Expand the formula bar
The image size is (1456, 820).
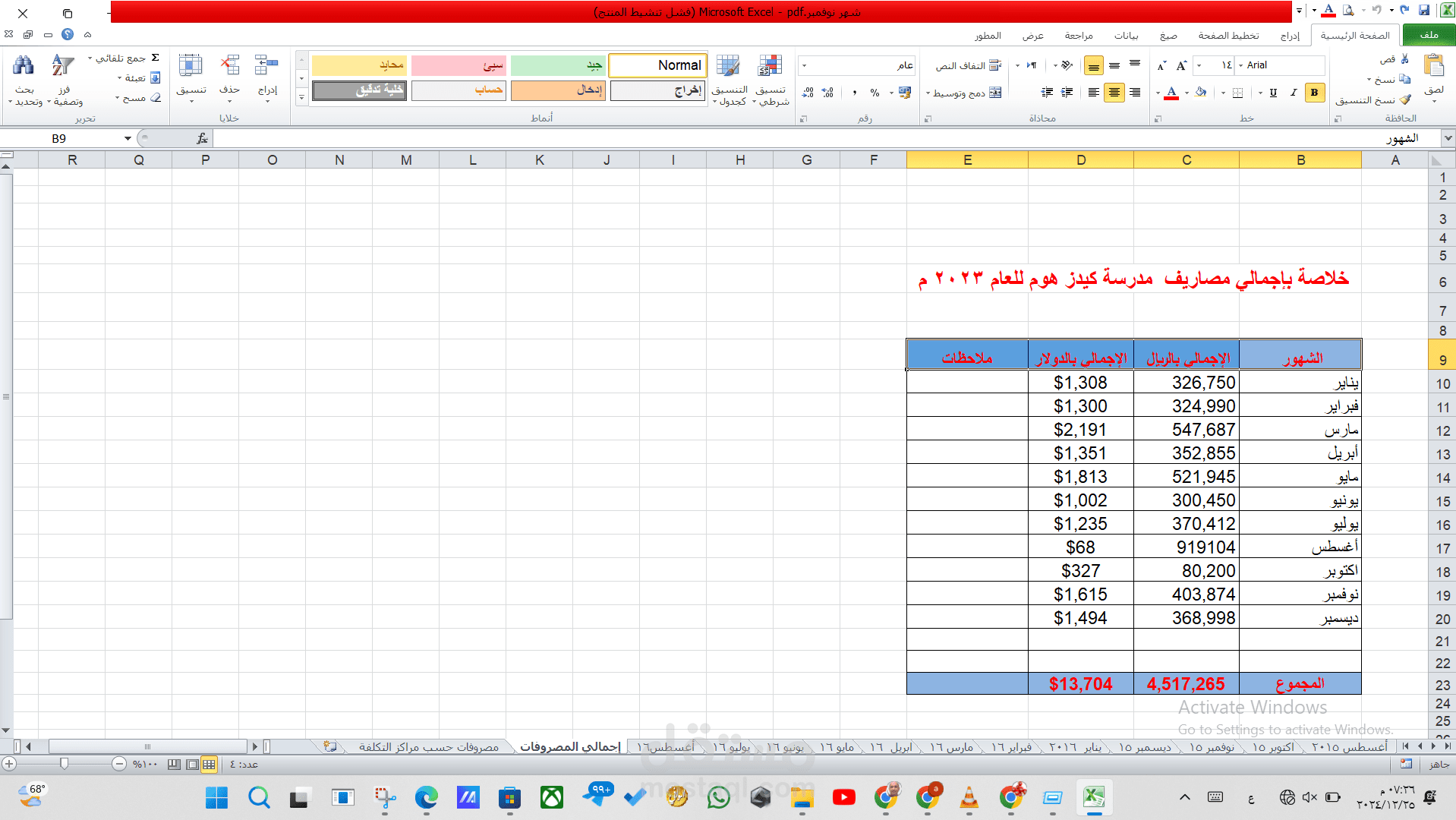click(x=1448, y=138)
